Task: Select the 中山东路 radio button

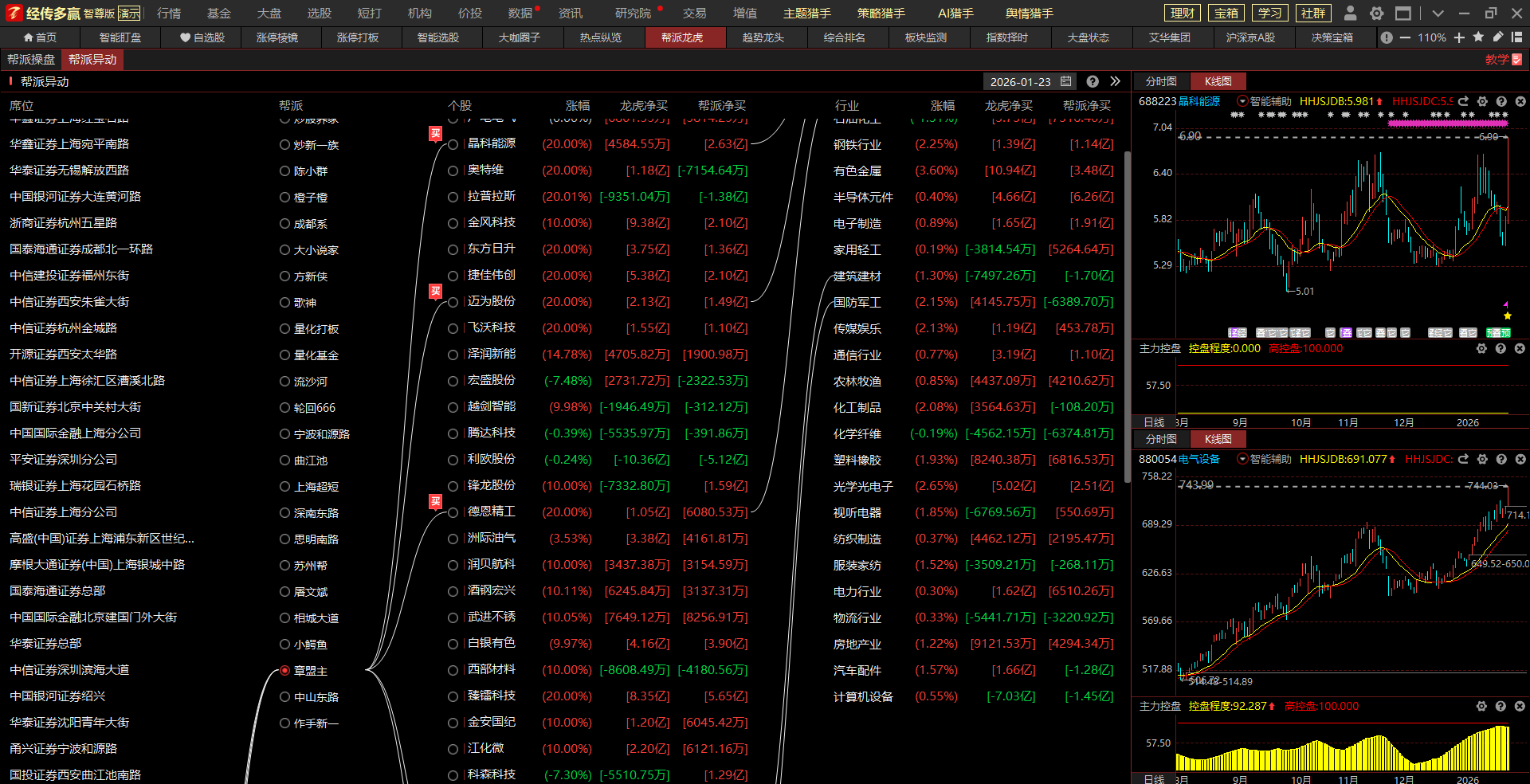Action: click(x=284, y=697)
